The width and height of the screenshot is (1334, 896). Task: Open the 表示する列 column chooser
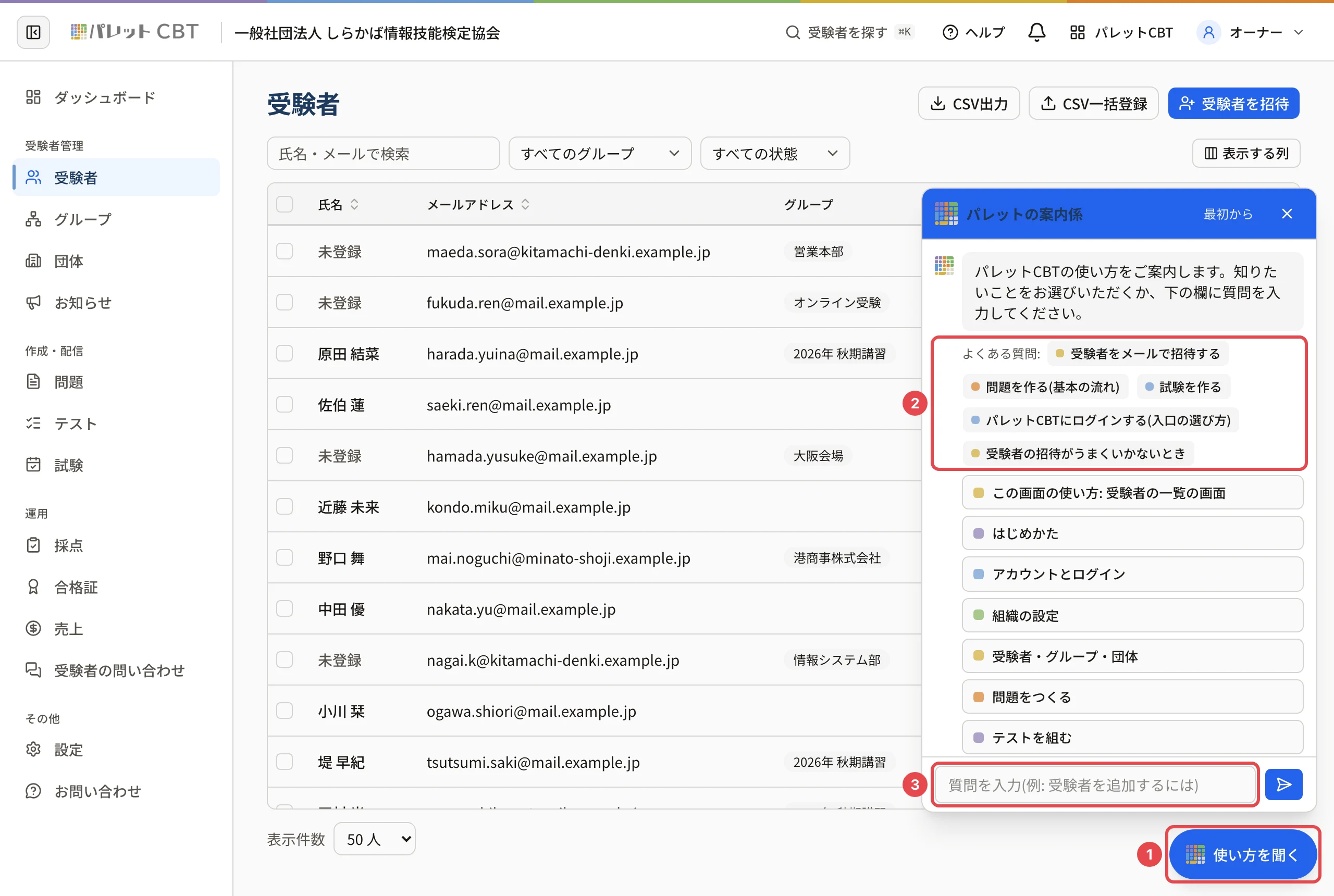[1246, 153]
